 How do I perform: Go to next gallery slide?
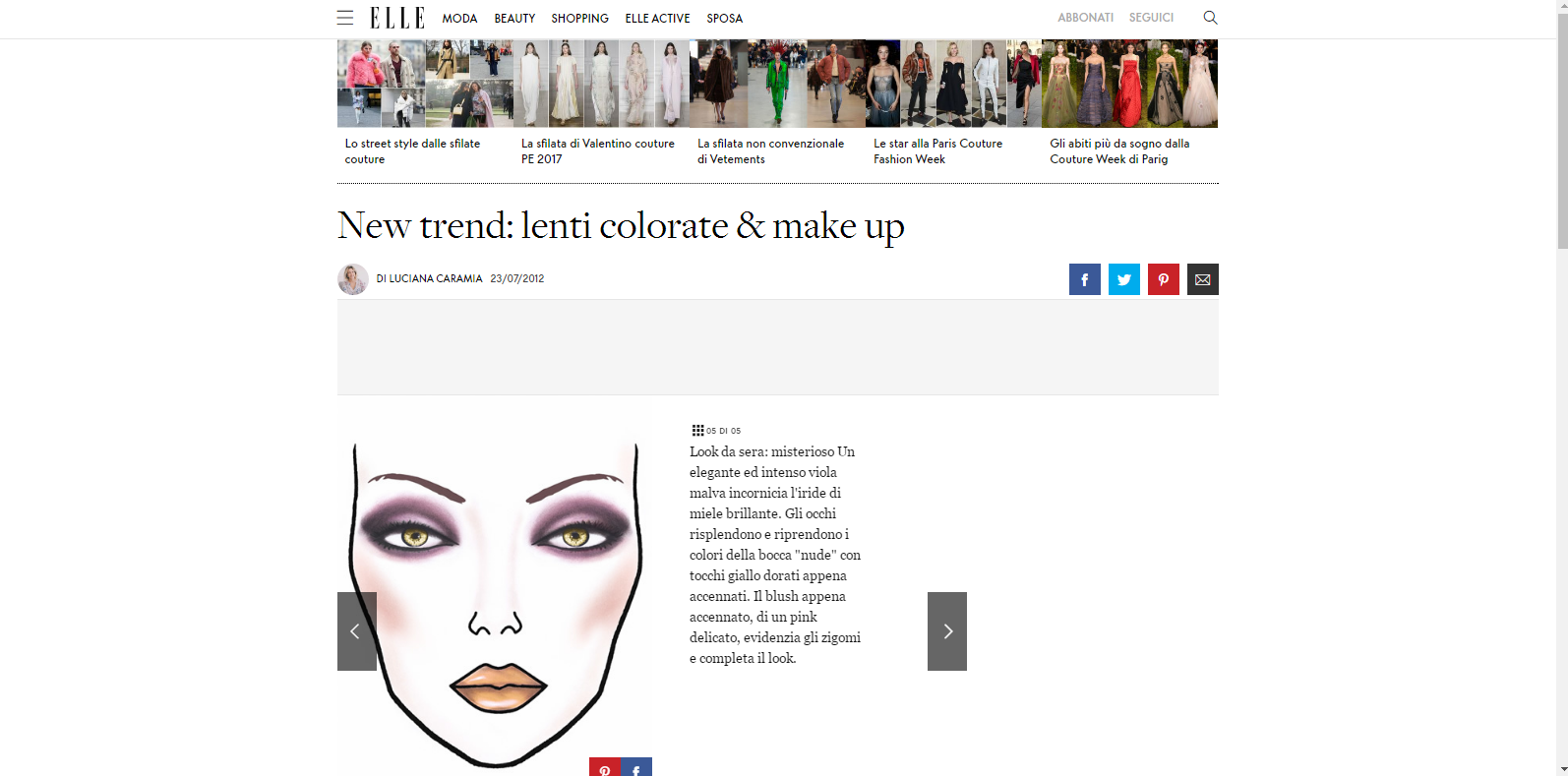(x=947, y=631)
